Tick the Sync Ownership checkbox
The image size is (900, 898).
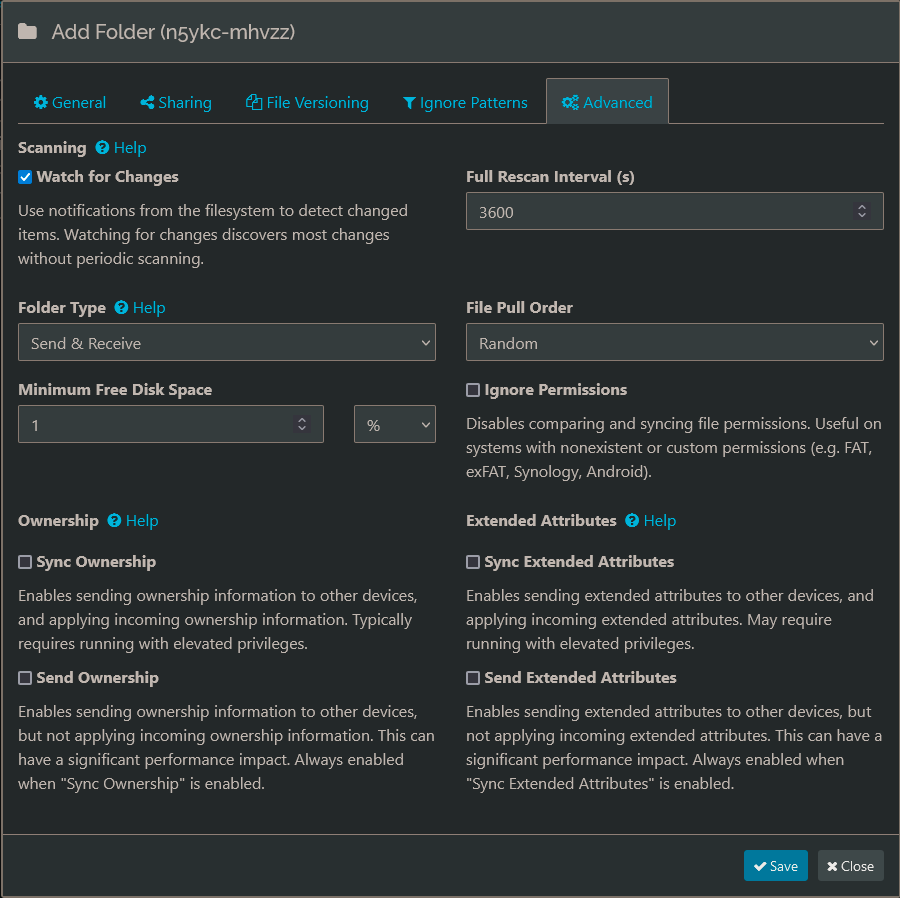(x=25, y=562)
